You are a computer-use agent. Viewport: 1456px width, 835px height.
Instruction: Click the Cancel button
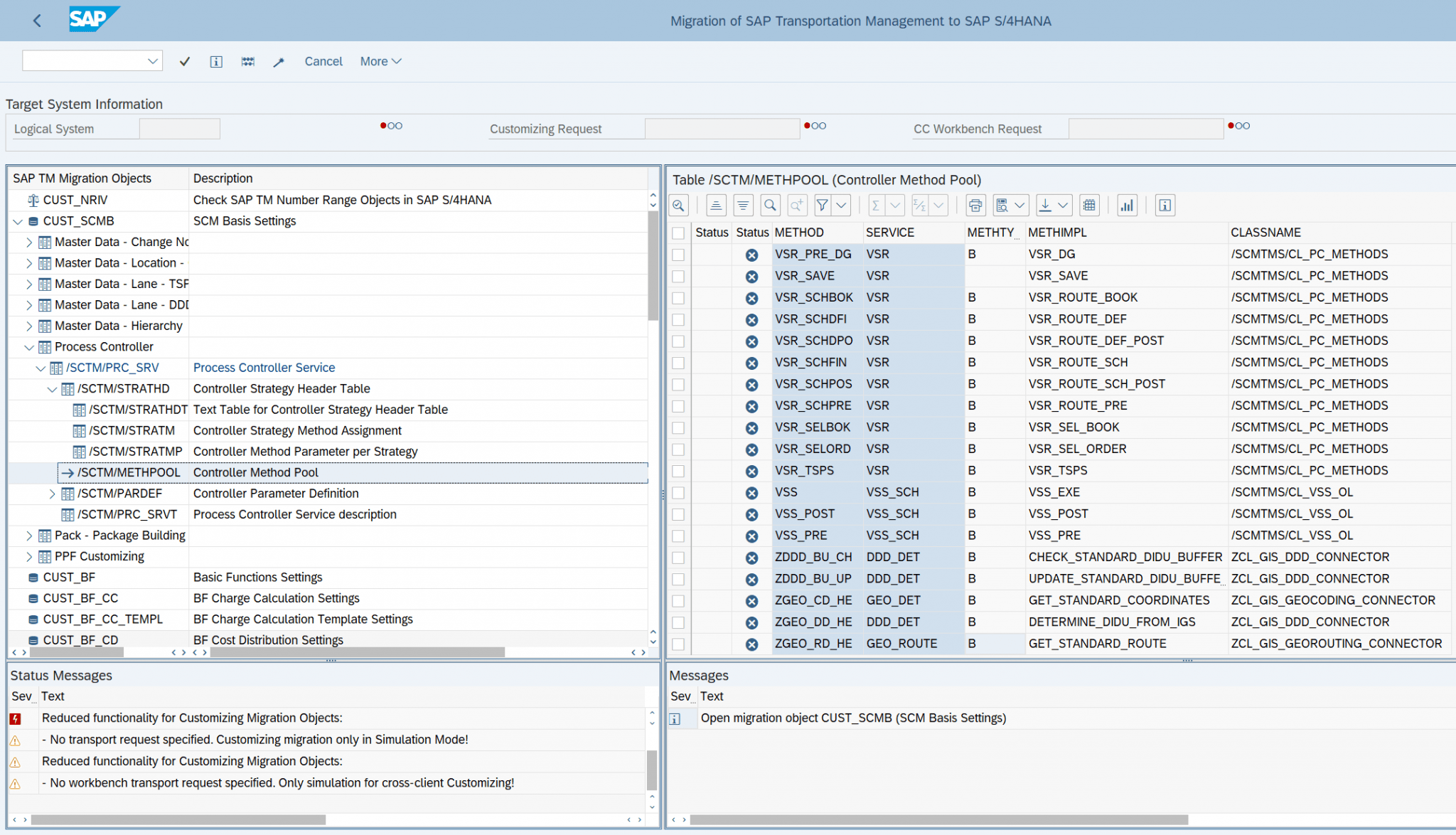click(x=323, y=61)
